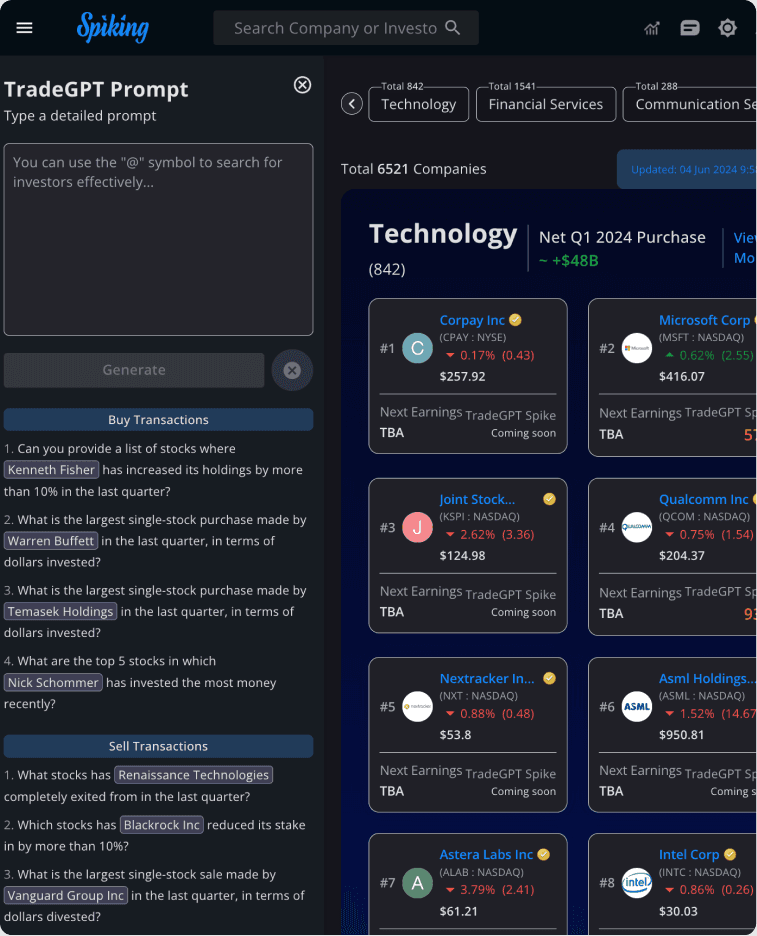Click the Buy Transactions header
Screen dimensions: 757x936
pyautogui.click(x=158, y=420)
